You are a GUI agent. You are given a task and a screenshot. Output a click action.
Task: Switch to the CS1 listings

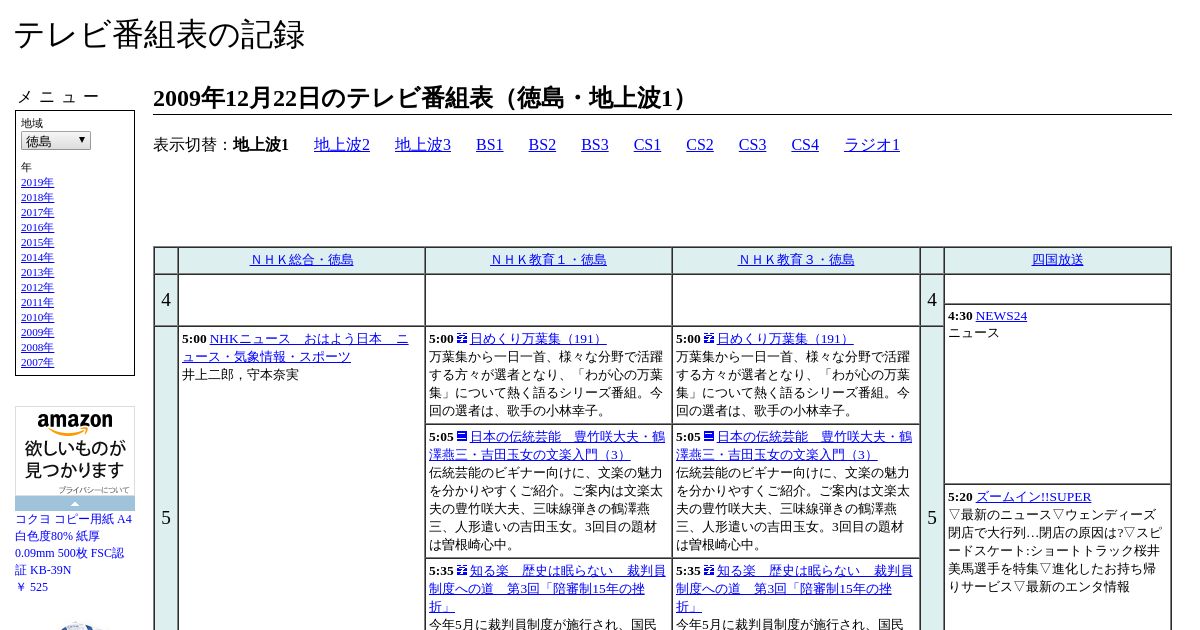tap(647, 145)
